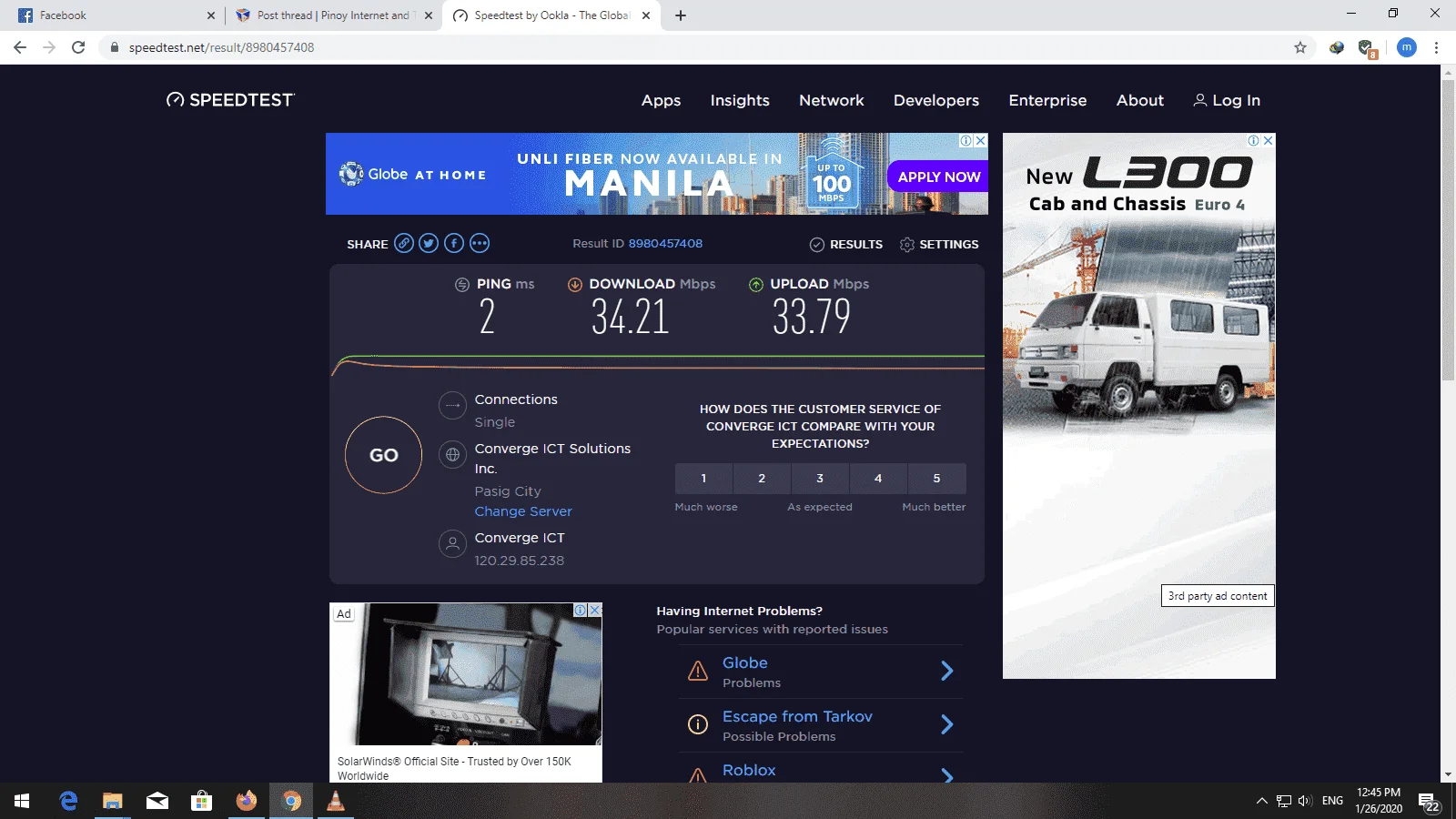Open Speedtest Settings

(x=939, y=244)
